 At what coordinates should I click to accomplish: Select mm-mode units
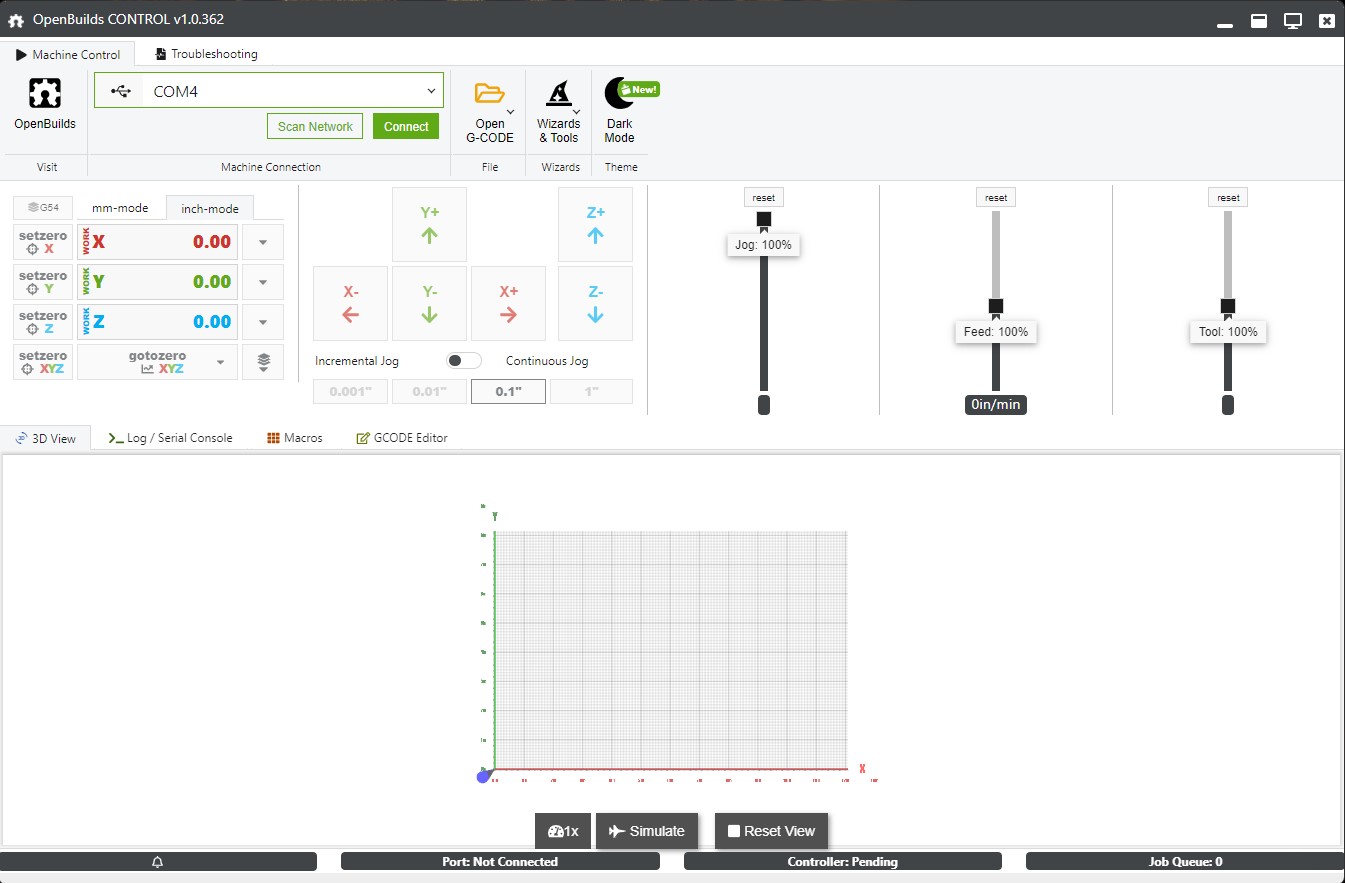click(x=120, y=208)
